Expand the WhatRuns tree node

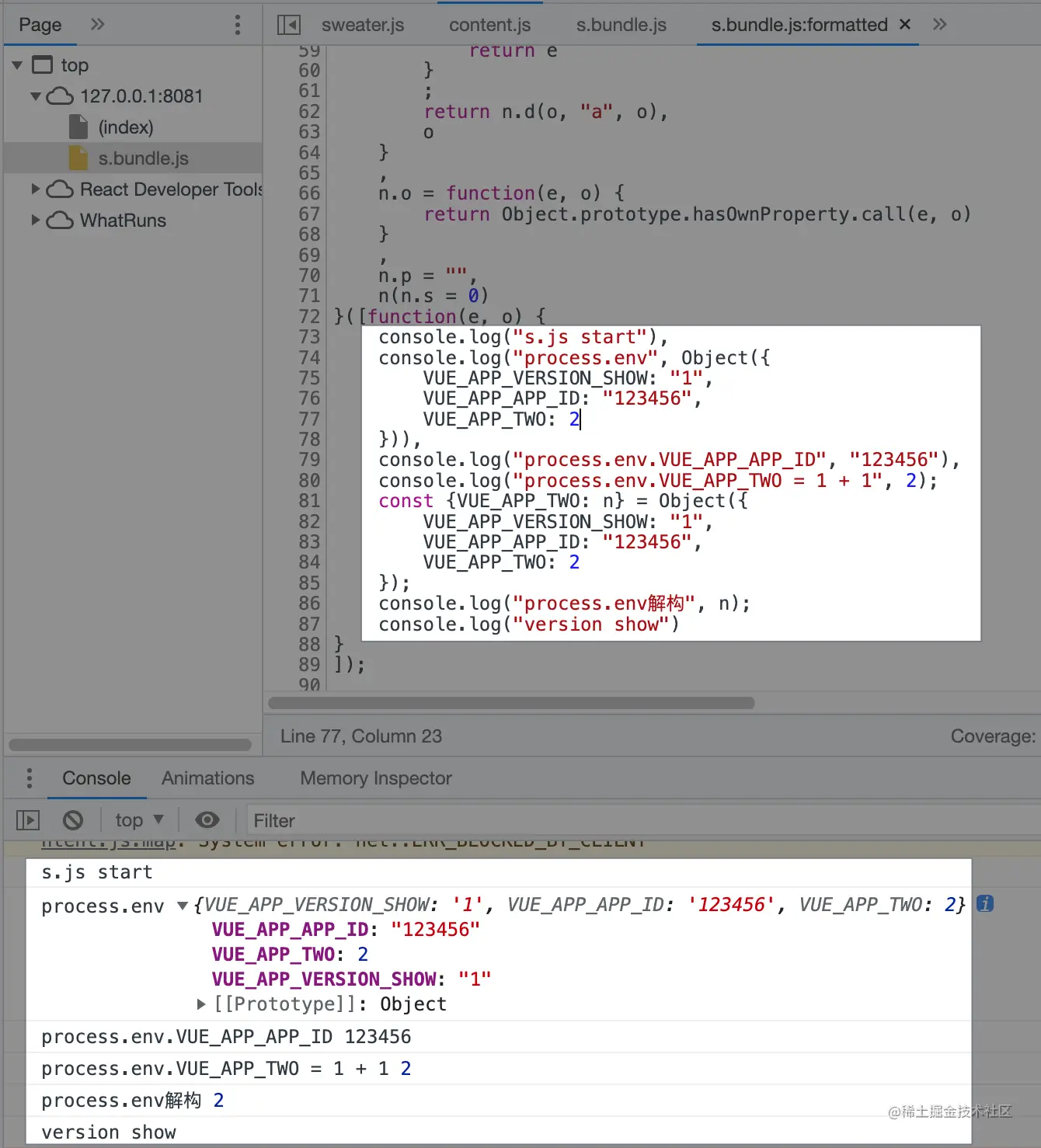coord(36,220)
